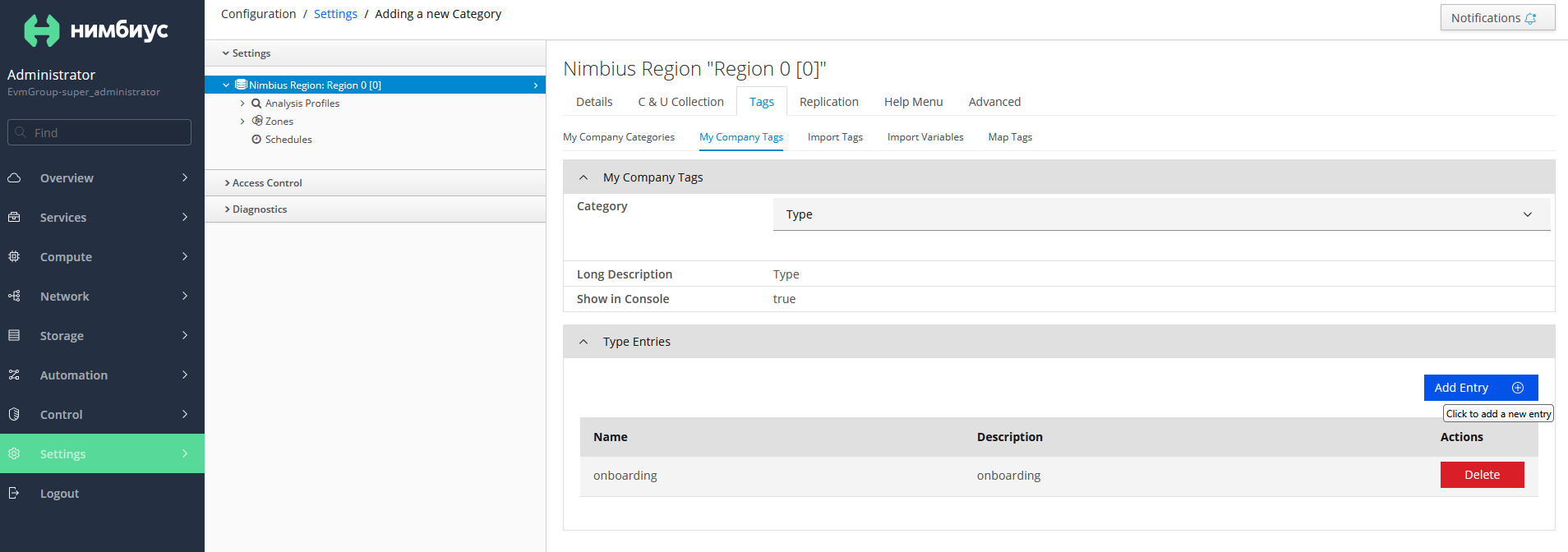The width and height of the screenshot is (1568, 552).
Task: Expand the Network menu chevron
Action: (x=185, y=296)
